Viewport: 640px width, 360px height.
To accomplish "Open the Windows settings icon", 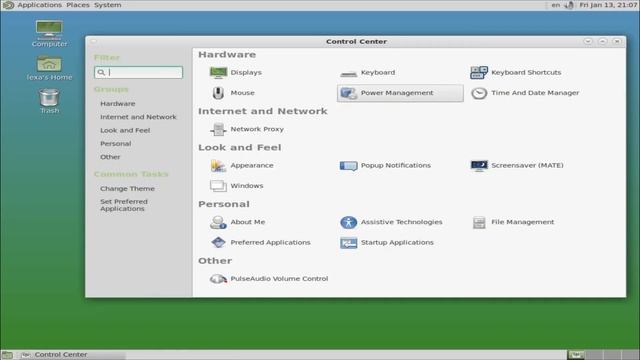I will 218,186.
